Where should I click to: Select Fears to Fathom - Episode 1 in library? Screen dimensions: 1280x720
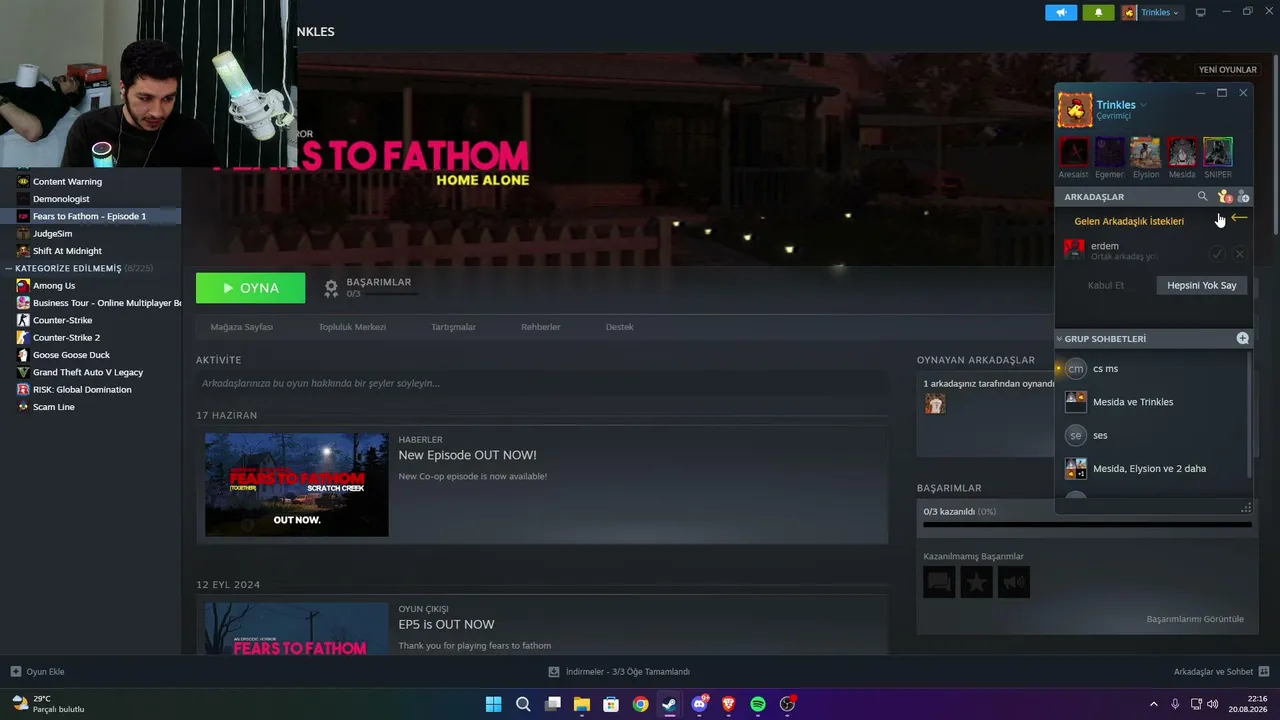pos(90,216)
